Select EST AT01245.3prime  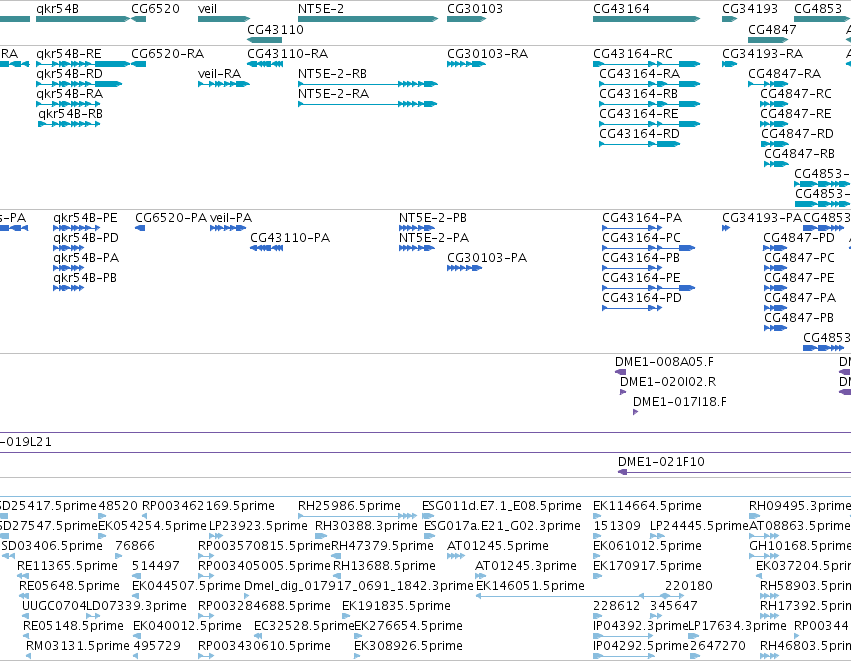pos(525,566)
